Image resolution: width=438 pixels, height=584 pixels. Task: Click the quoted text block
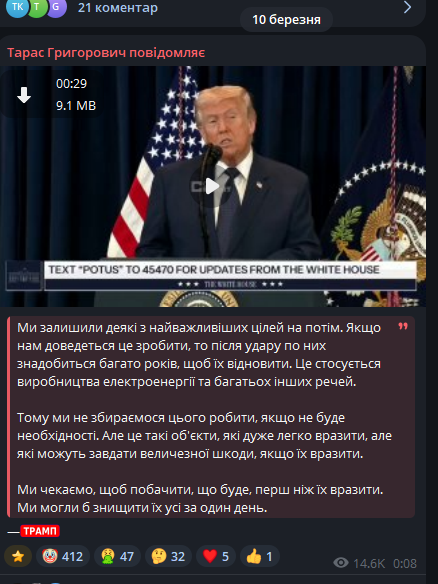(211, 417)
